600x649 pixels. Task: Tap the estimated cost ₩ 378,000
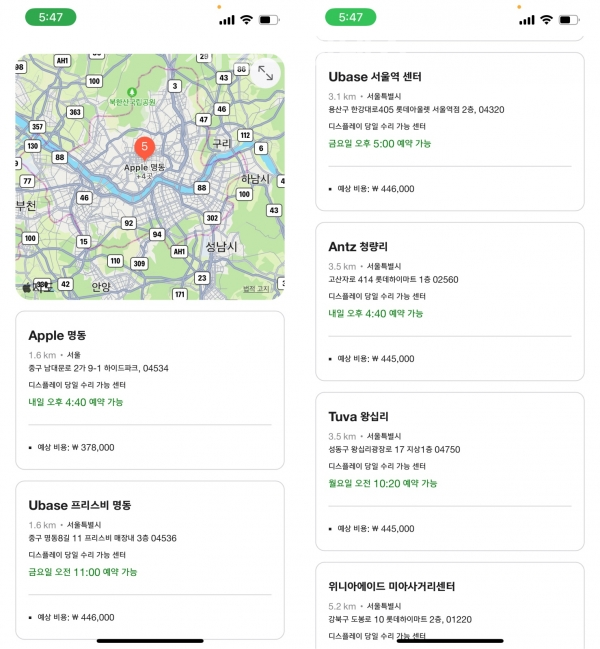pyautogui.click(x=76, y=447)
